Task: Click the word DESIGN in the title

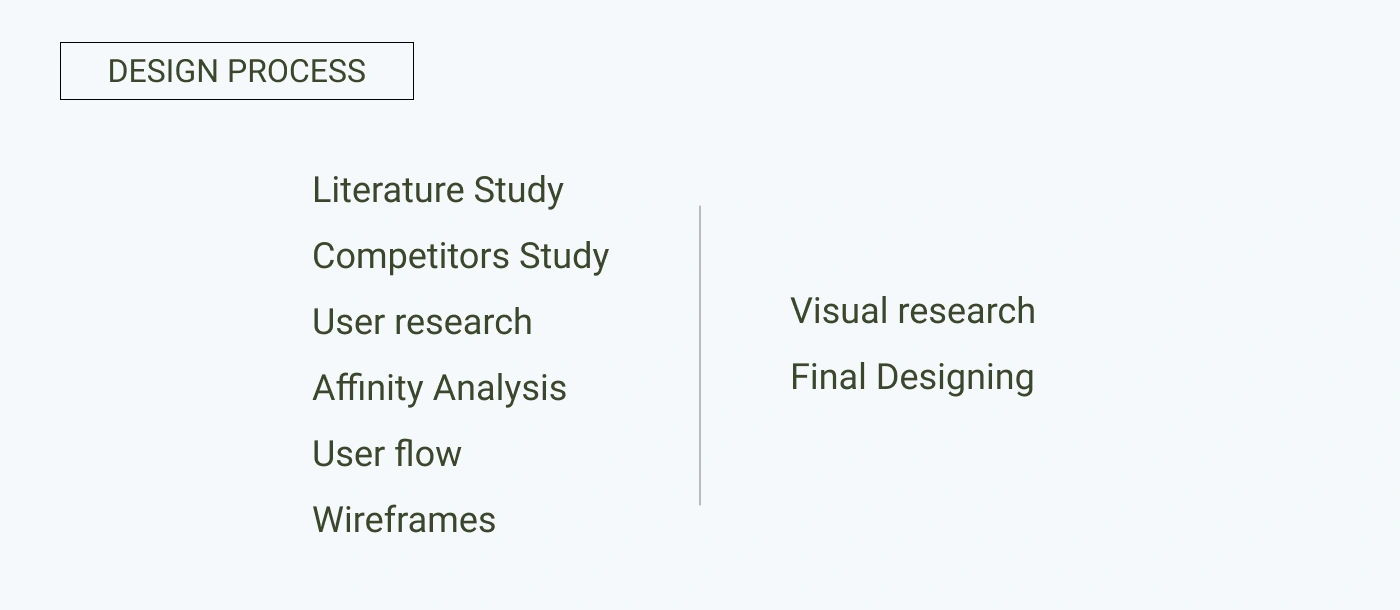Action: click(162, 72)
